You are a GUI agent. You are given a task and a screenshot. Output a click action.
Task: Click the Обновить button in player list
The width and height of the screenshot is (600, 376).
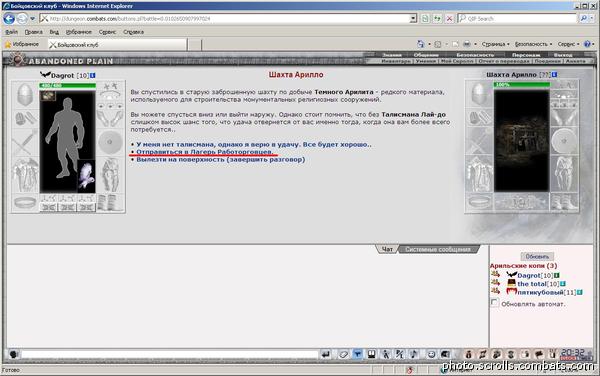click(x=537, y=256)
